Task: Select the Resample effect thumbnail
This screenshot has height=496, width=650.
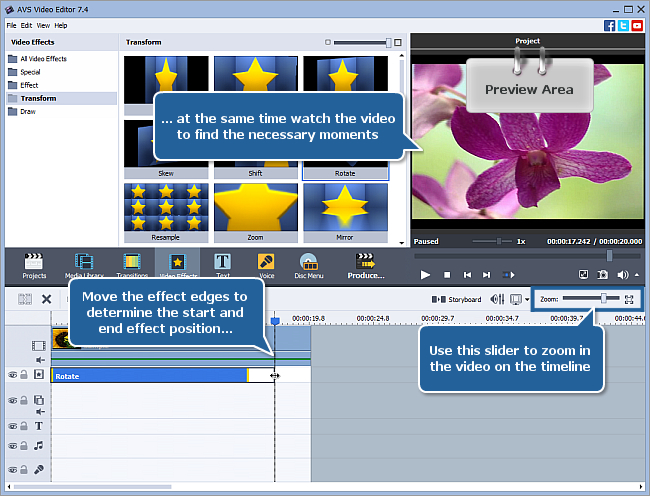Action: (166, 213)
